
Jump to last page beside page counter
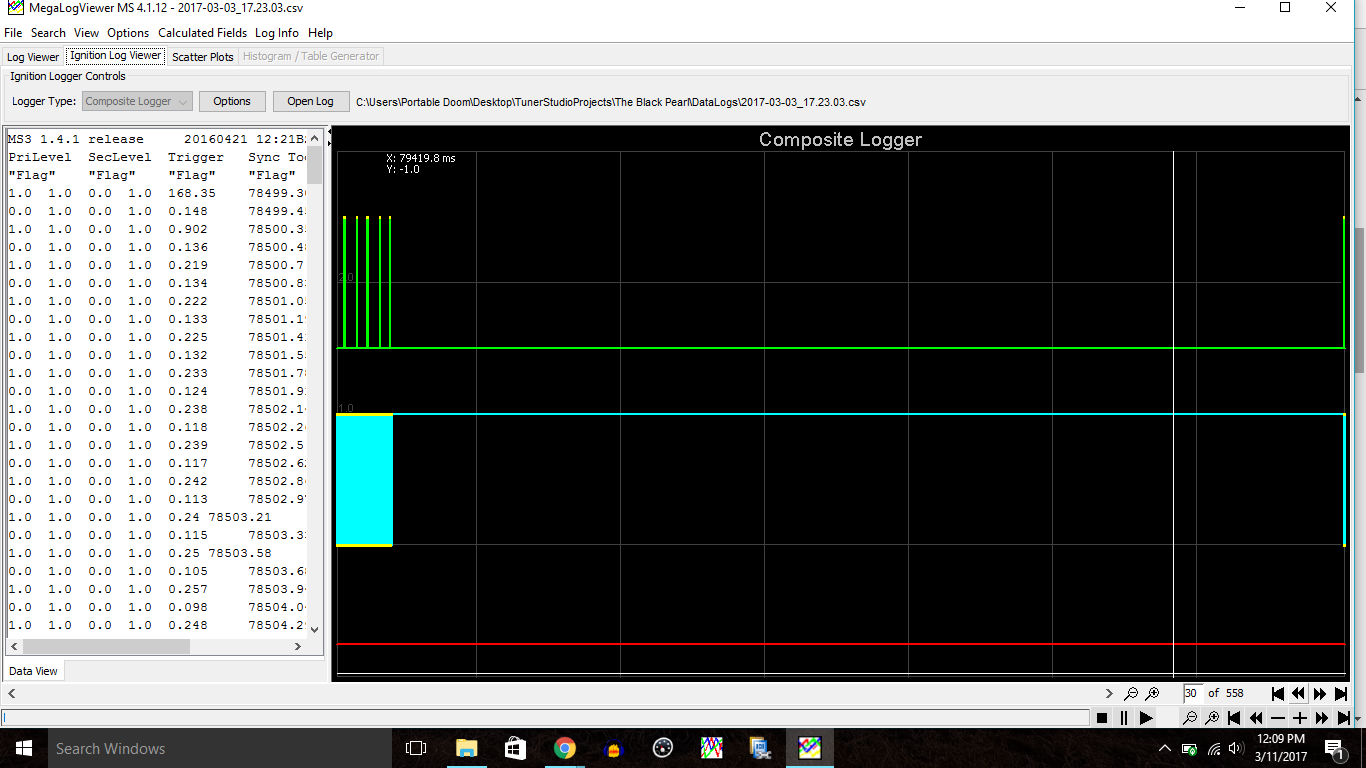[x=1341, y=693]
